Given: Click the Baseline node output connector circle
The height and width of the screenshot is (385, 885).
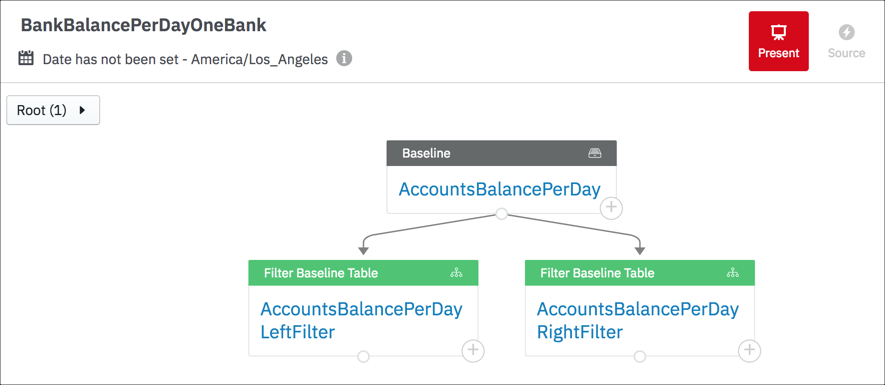Looking at the screenshot, I should click(501, 214).
